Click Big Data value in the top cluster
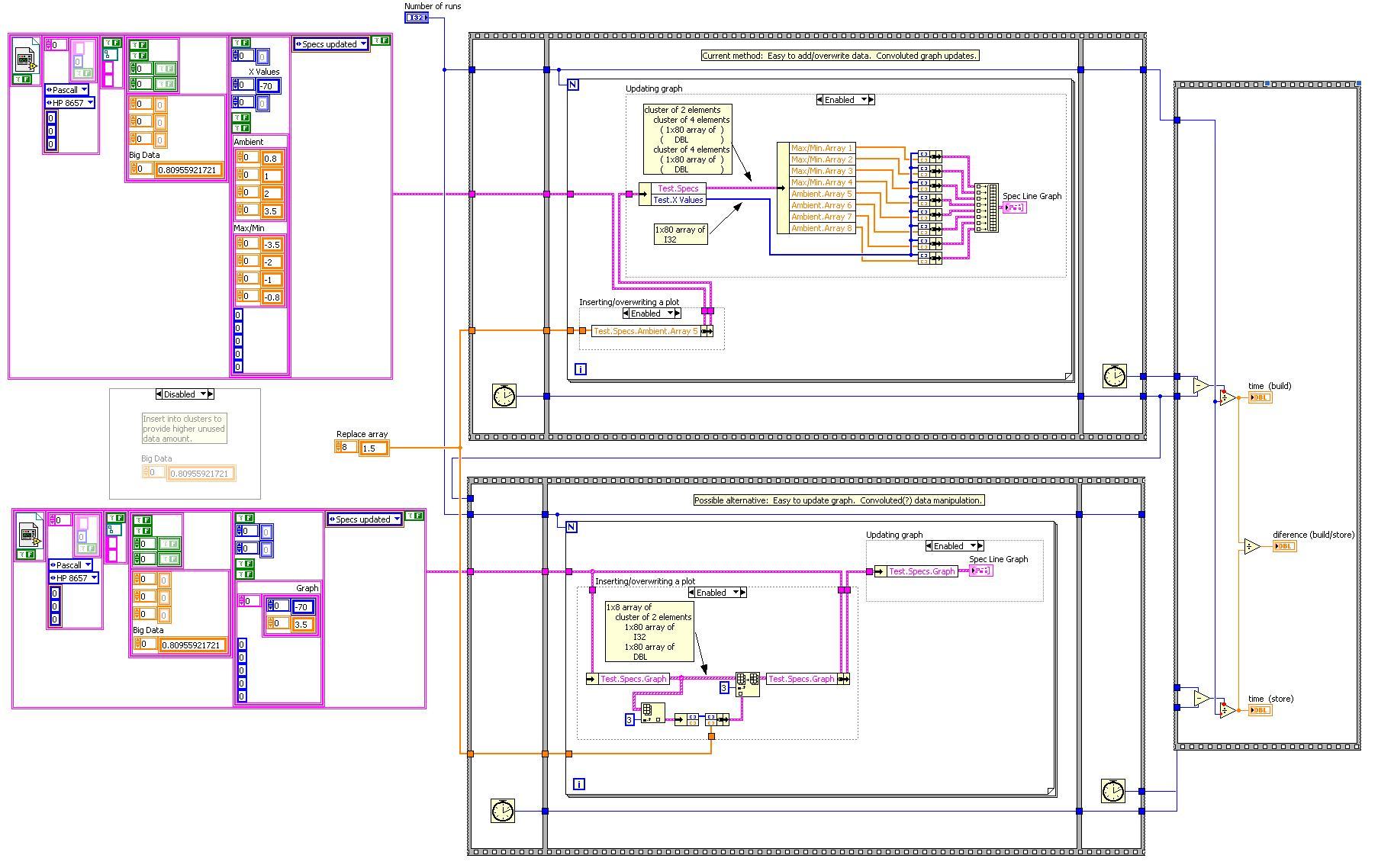This screenshot has height=868, width=1378. coord(190,170)
